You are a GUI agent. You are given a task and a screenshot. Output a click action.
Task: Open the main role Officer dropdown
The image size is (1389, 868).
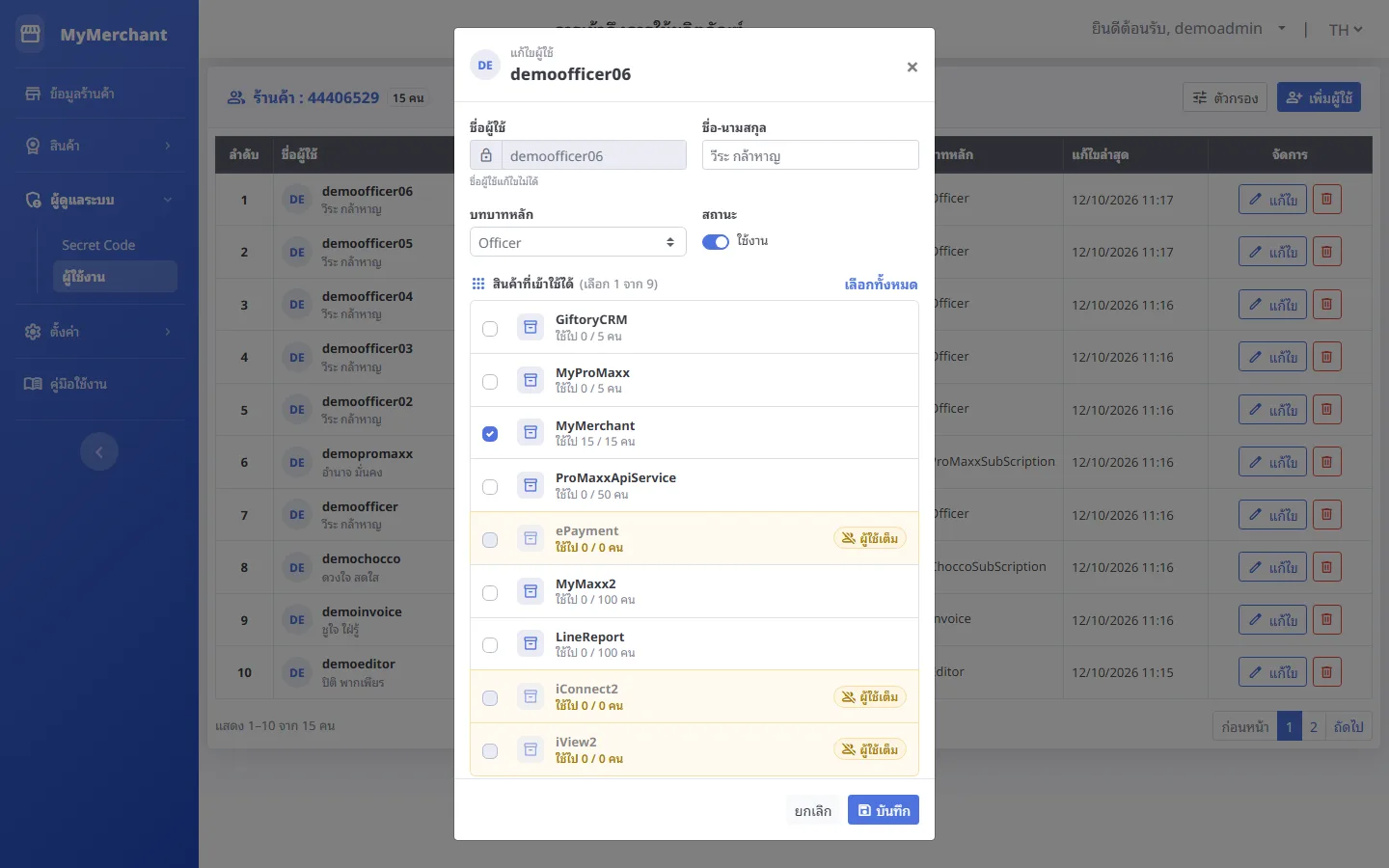point(578,242)
